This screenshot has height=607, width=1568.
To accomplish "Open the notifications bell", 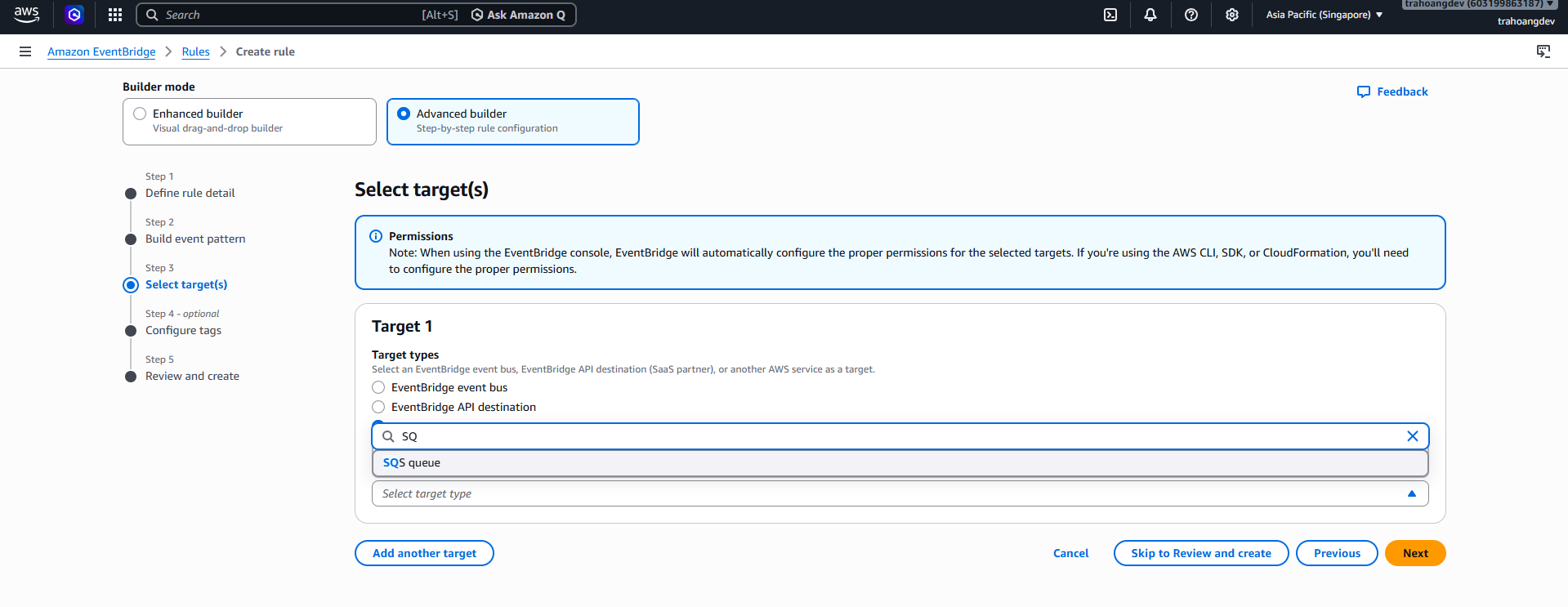I will pyautogui.click(x=1150, y=15).
